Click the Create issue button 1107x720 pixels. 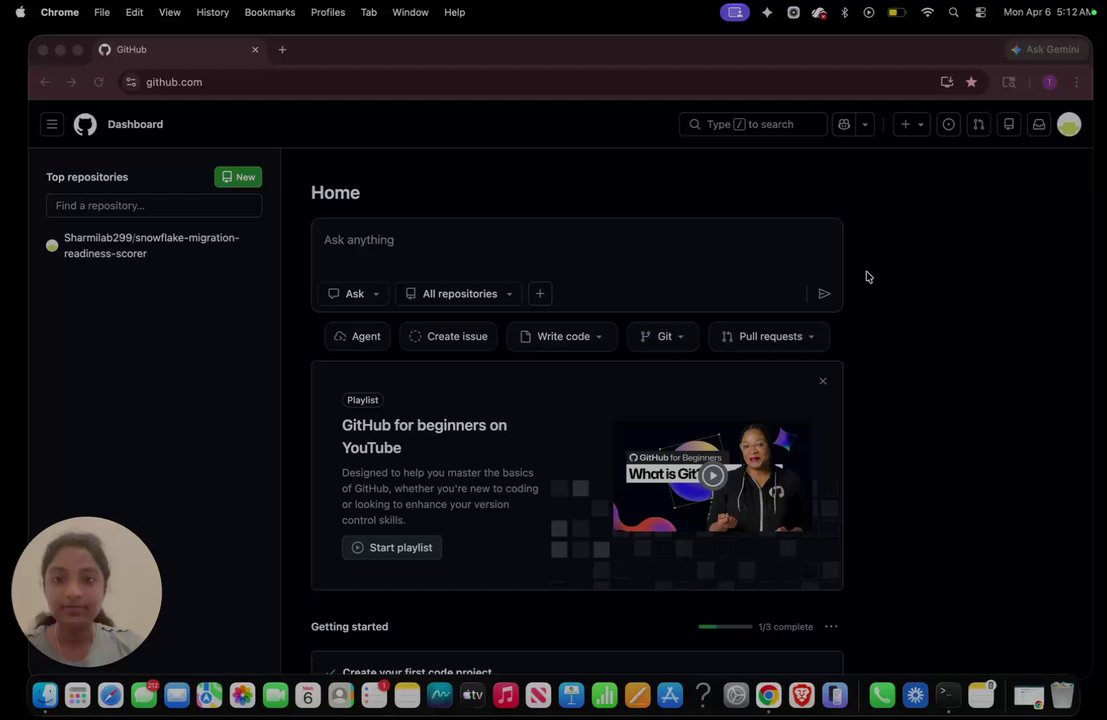pos(448,337)
